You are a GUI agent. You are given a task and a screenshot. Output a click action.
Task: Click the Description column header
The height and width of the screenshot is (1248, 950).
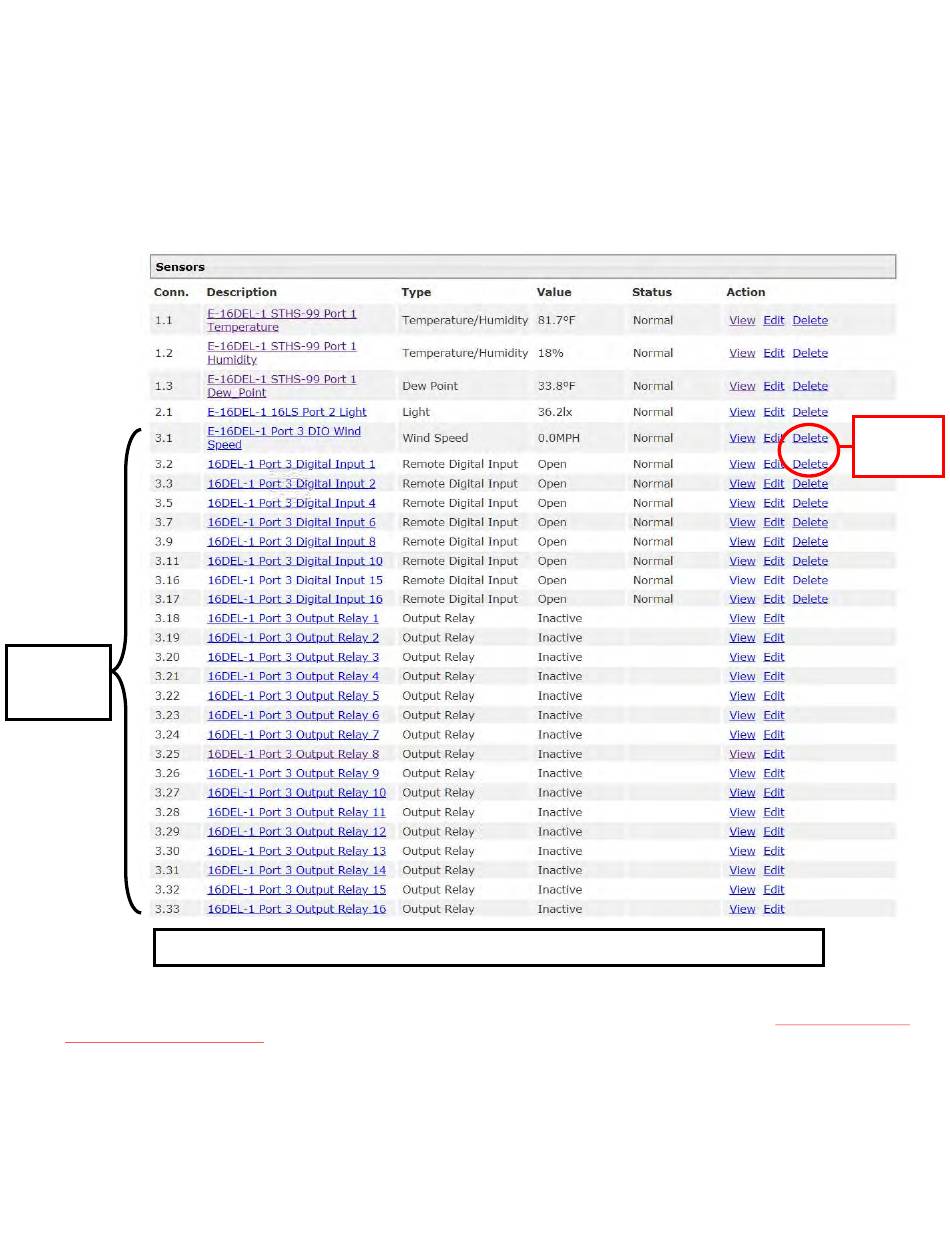pos(242,292)
